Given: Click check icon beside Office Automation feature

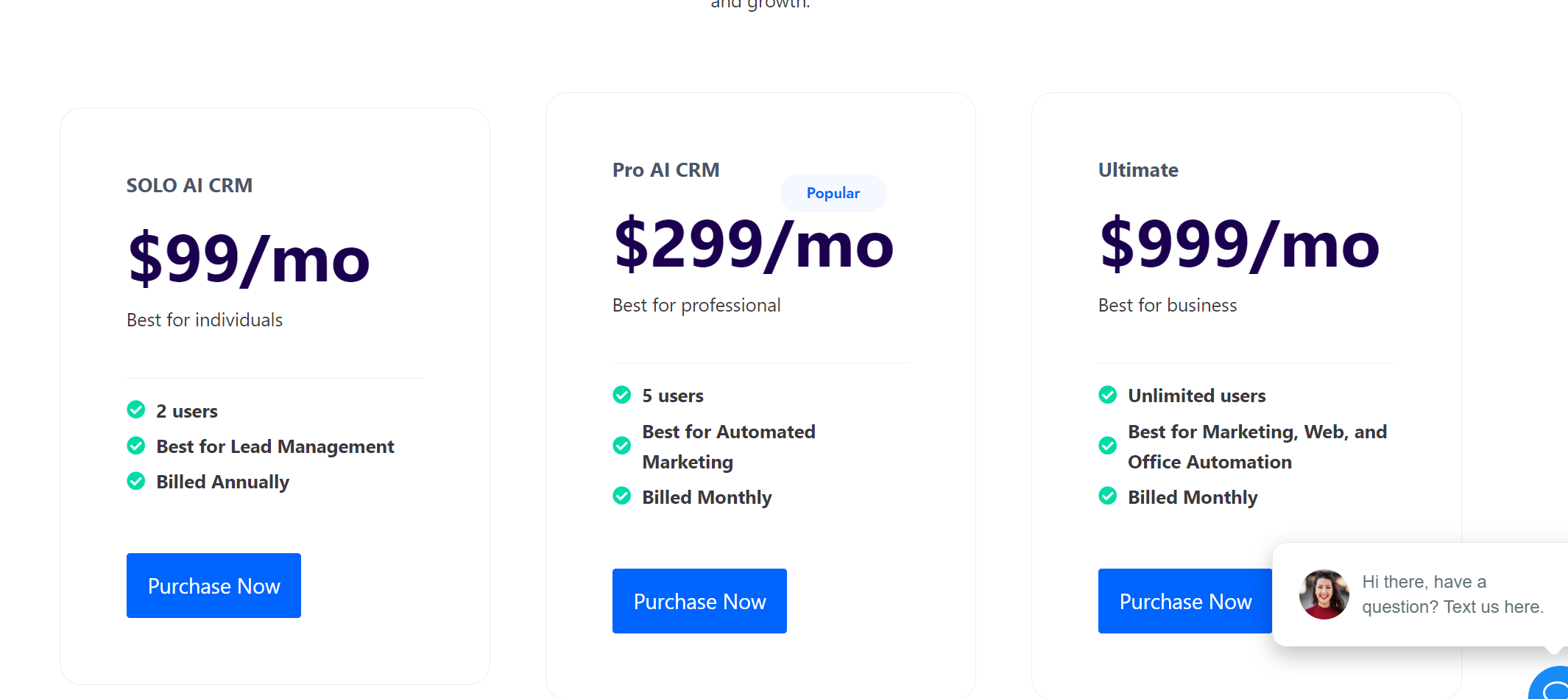Looking at the screenshot, I should pos(1108,446).
